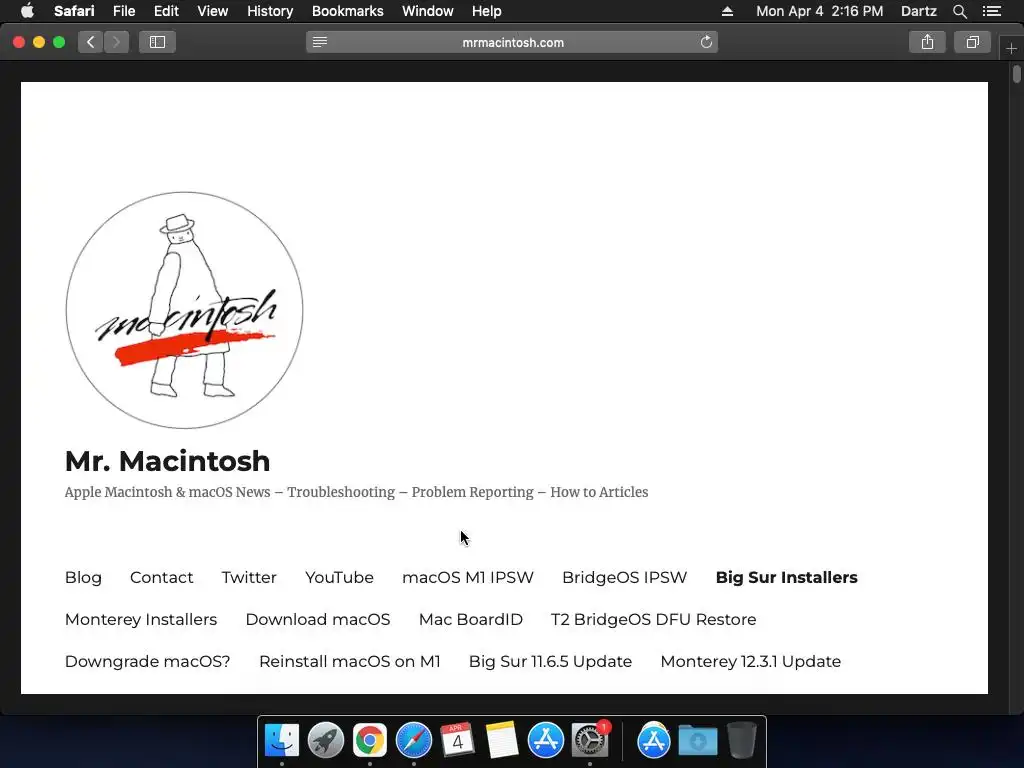Viewport: 1024px width, 768px height.
Task: Open the Help menu
Action: 487,11
